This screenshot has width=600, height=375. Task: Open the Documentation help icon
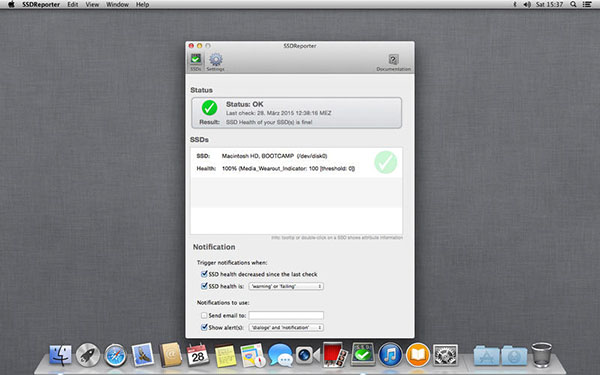pos(393,62)
